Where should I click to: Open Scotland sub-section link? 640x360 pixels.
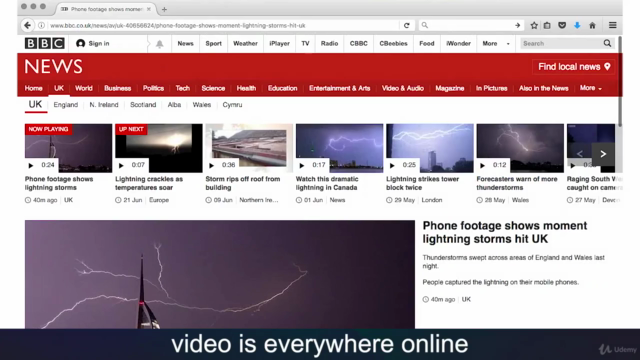tap(143, 105)
